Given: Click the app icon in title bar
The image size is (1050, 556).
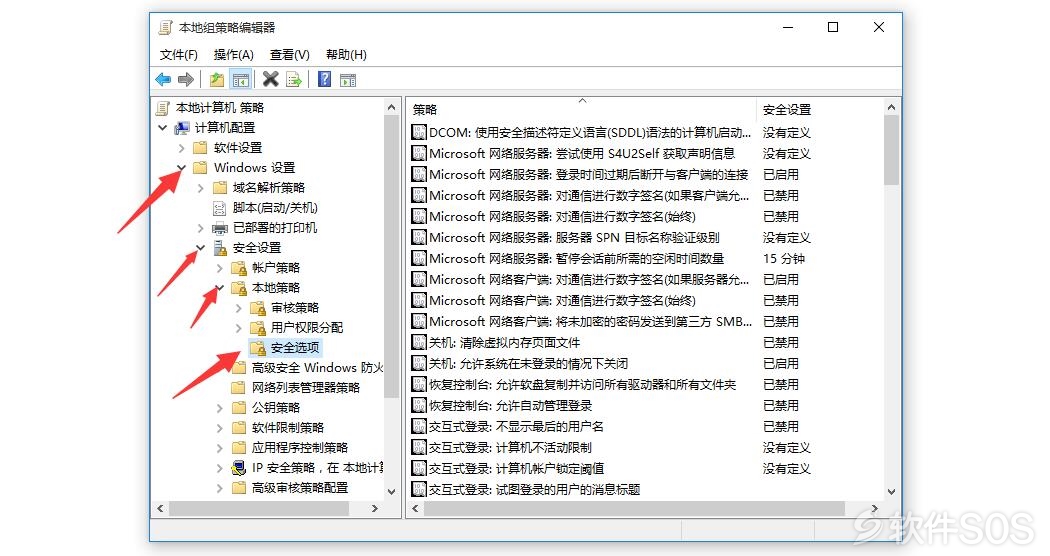Looking at the screenshot, I should [165, 27].
